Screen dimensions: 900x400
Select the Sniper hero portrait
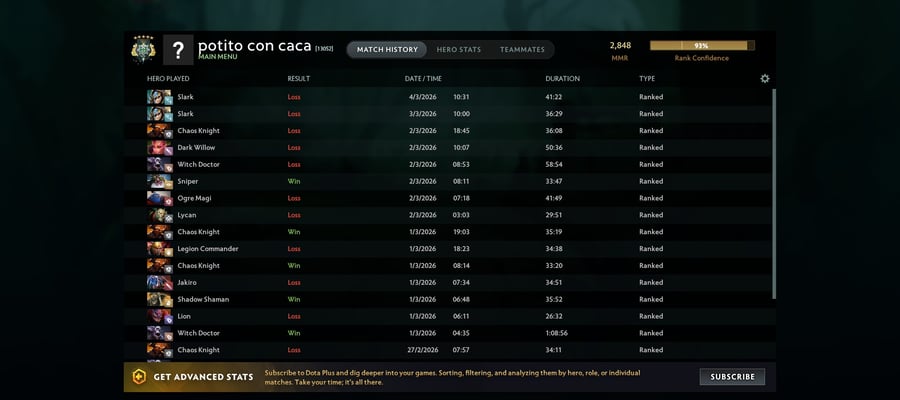click(159, 181)
